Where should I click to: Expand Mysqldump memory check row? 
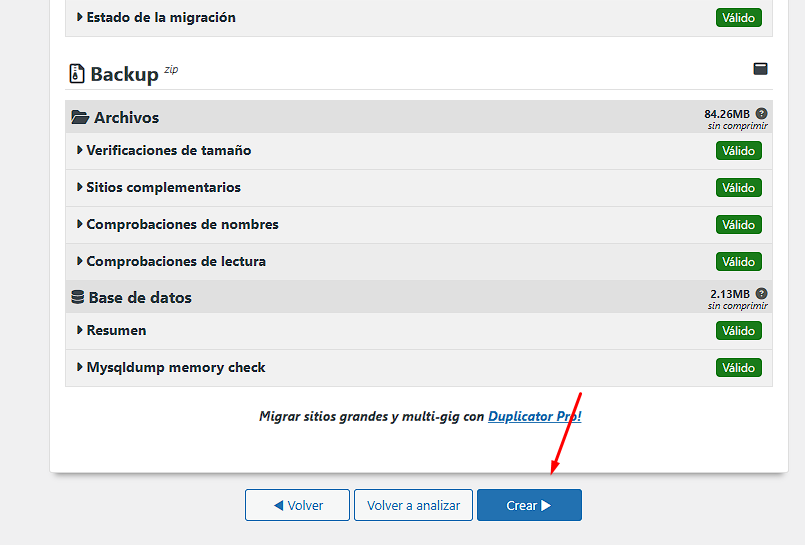[175, 367]
